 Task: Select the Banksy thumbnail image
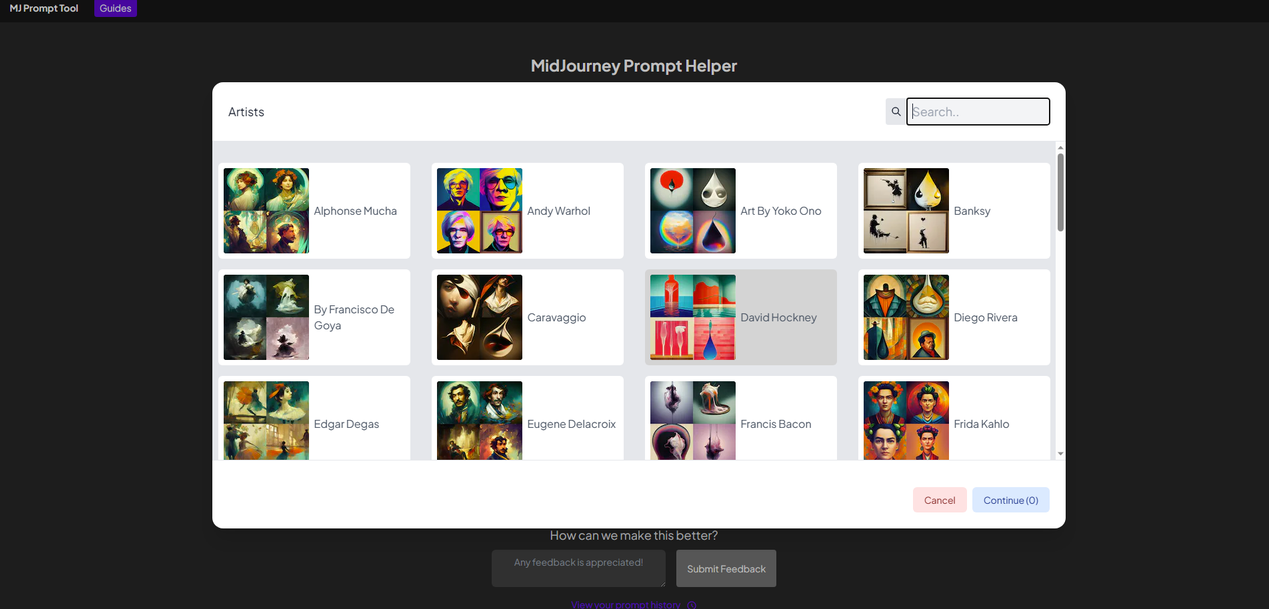[x=906, y=211]
